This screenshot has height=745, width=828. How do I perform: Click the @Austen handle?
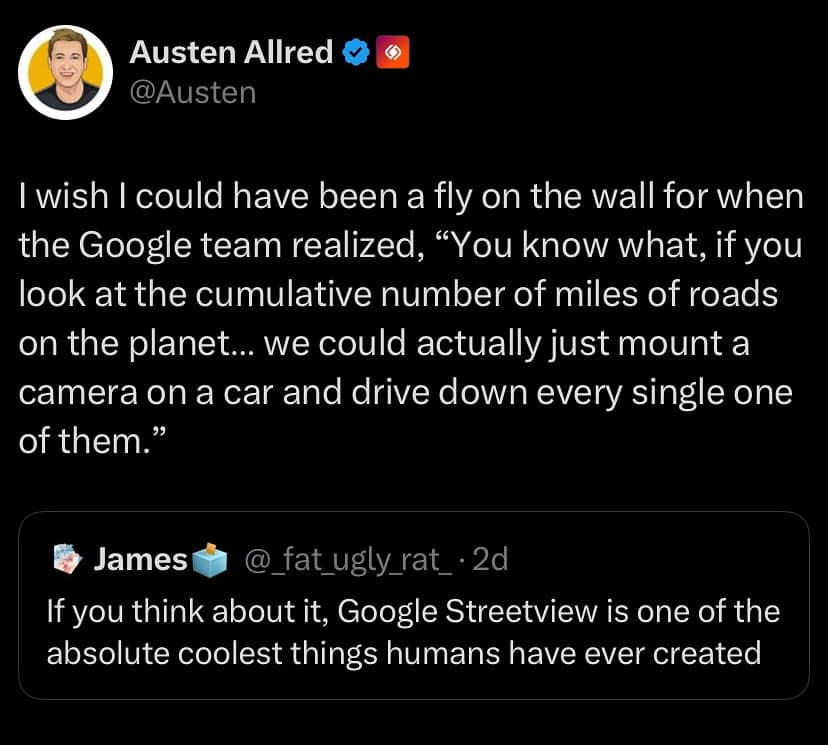pyautogui.click(x=191, y=92)
